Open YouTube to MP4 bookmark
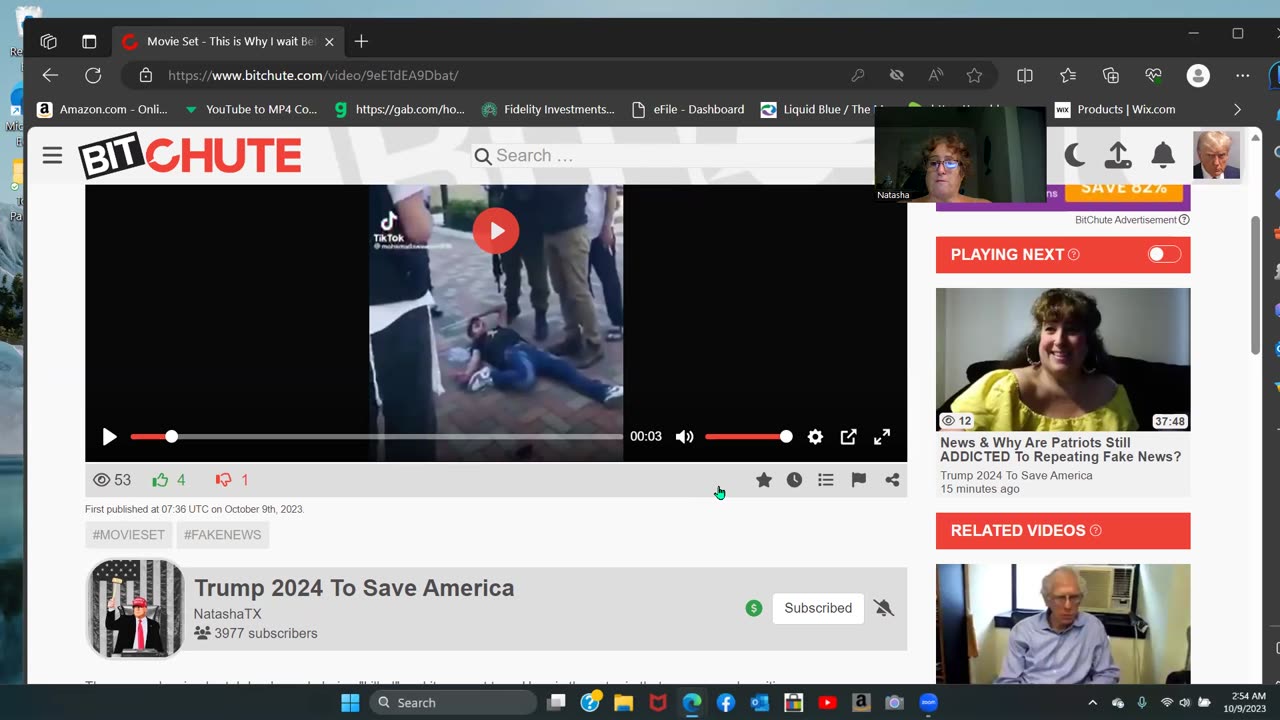This screenshot has width=1280, height=720. pos(250,109)
